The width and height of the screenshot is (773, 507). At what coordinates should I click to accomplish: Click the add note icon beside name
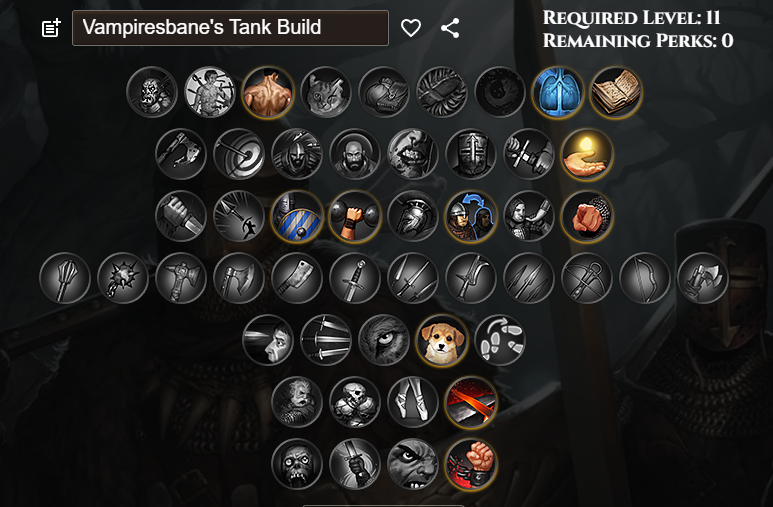click(51, 28)
